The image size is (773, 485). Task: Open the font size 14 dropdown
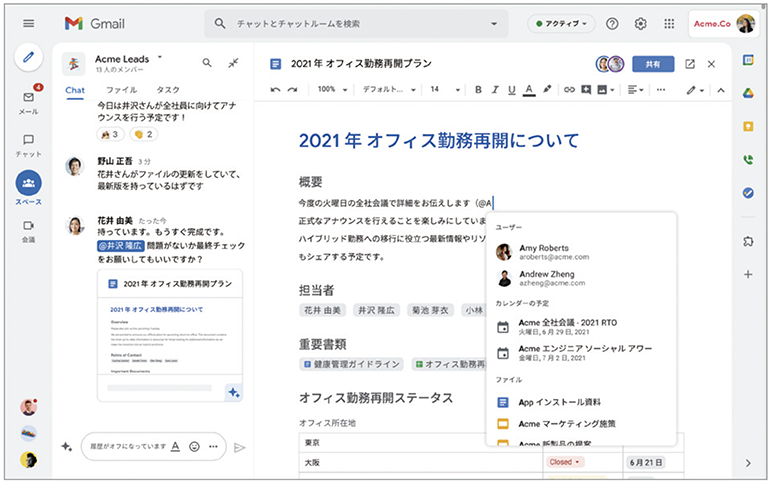445,90
